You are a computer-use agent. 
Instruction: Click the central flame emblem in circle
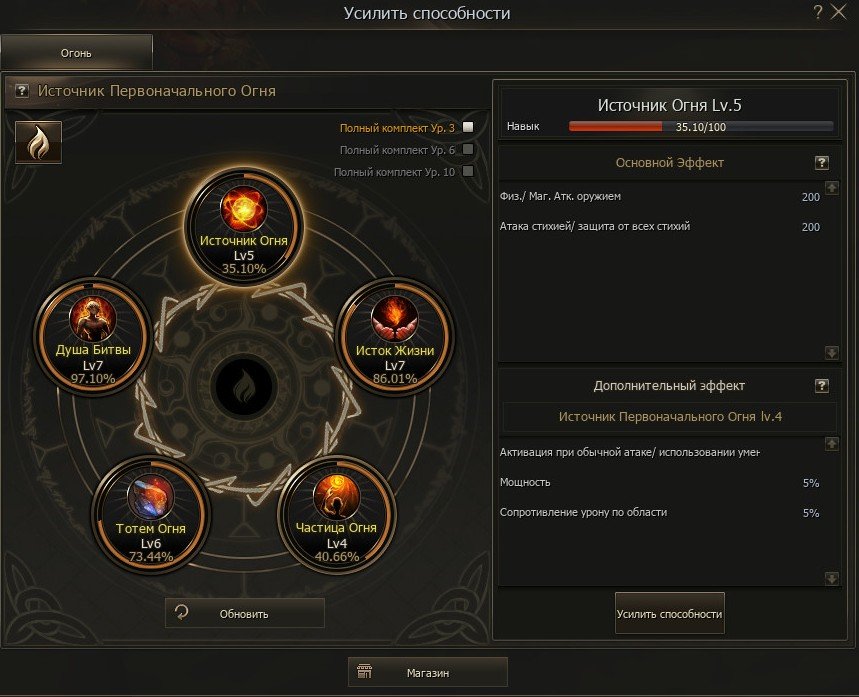coord(243,387)
